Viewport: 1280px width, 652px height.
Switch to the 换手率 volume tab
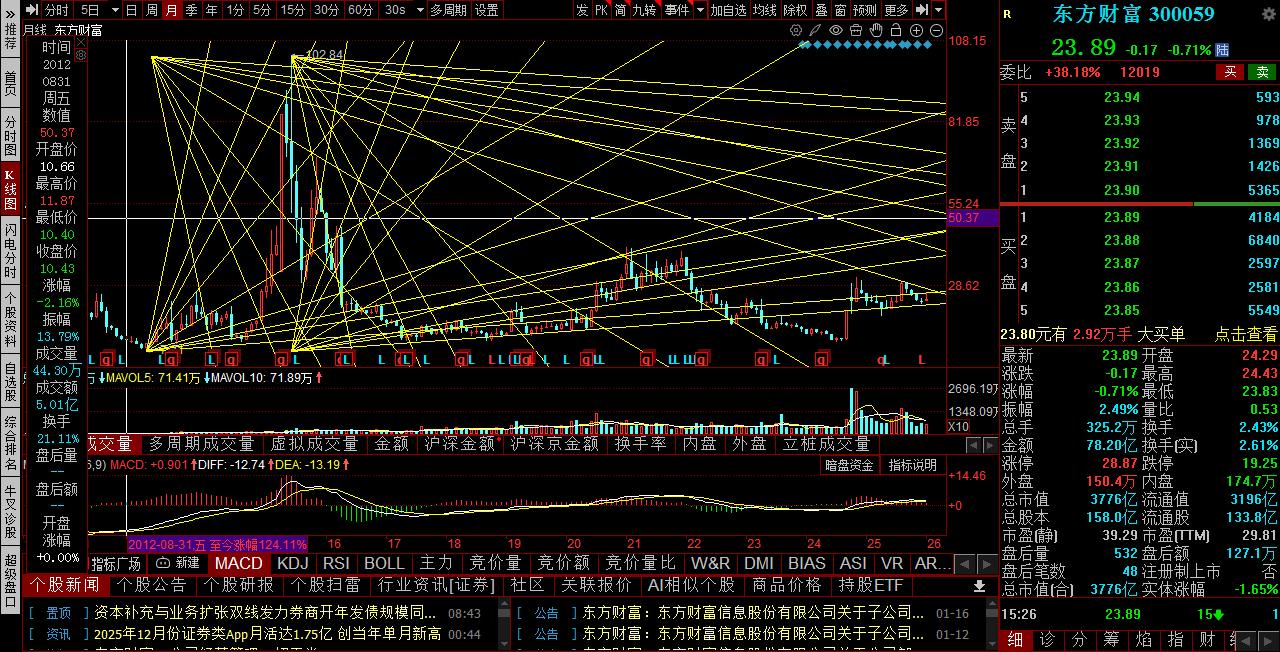tap(640, 444)
